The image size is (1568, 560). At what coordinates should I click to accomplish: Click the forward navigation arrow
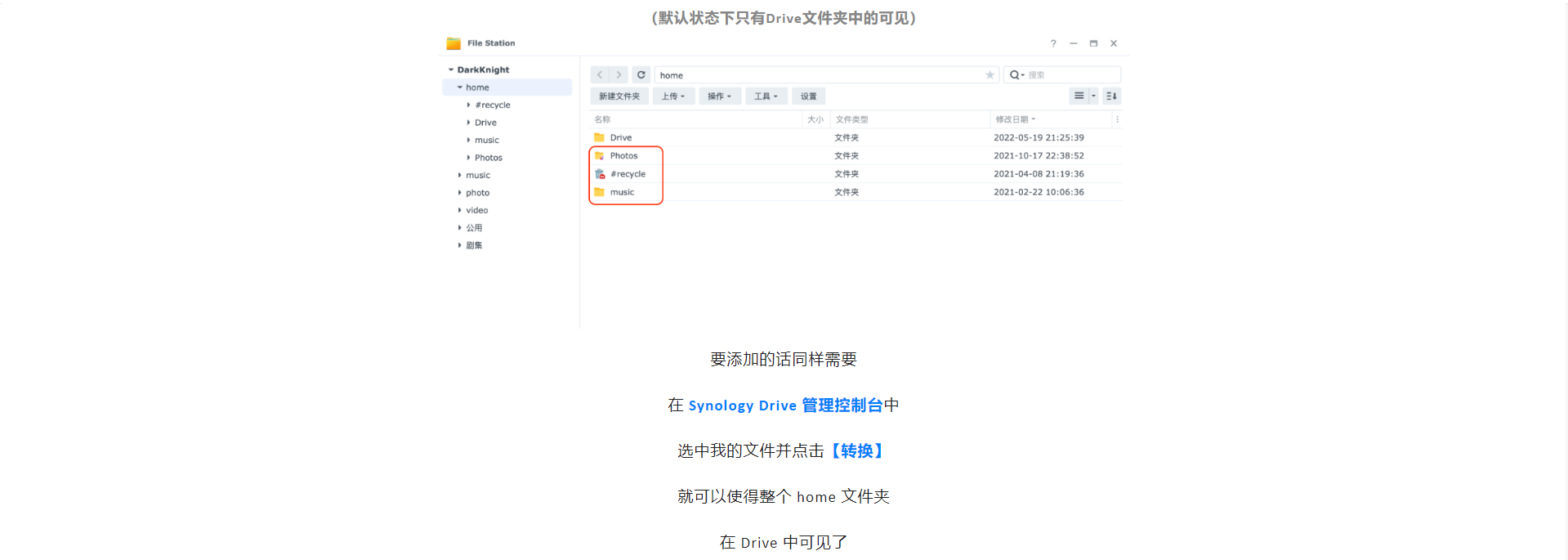coord(619,75)
